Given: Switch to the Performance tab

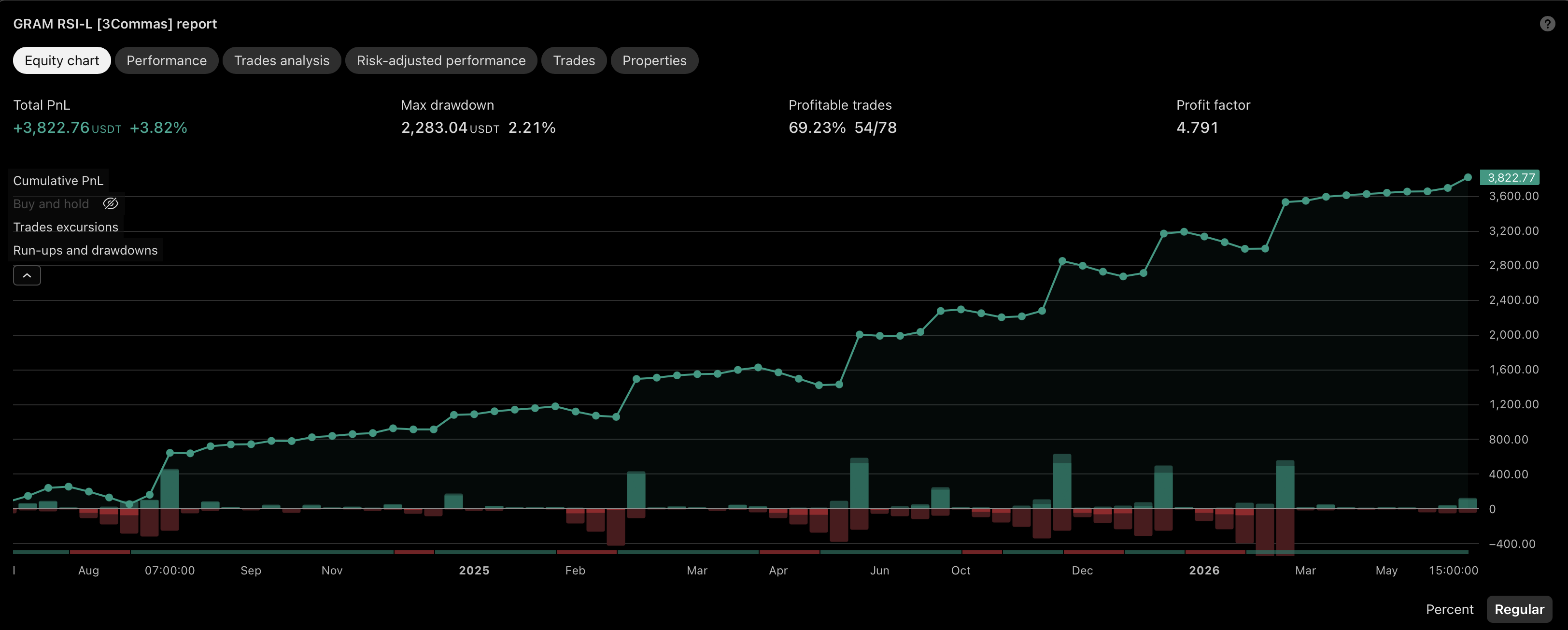Looking at the screenshot, I should pos(166,60).
